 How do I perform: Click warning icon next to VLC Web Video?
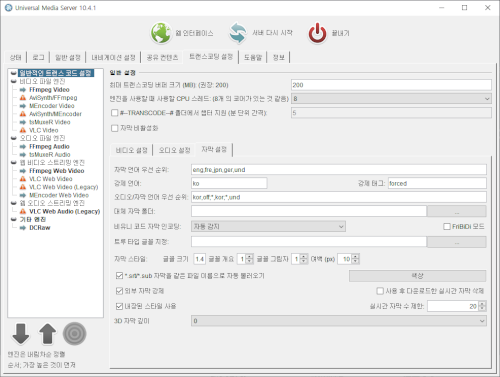[x=23, y=179]
